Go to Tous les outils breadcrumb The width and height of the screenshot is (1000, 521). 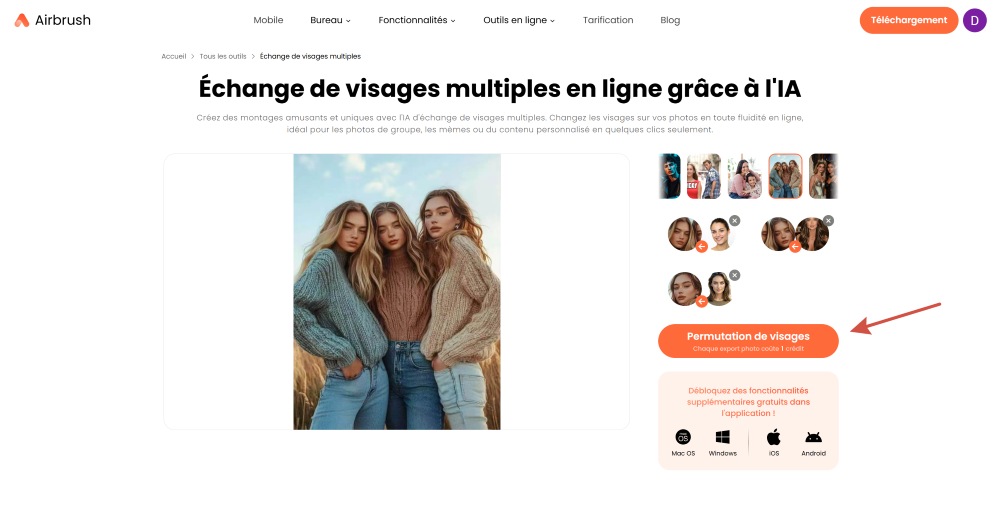(223, 57)
